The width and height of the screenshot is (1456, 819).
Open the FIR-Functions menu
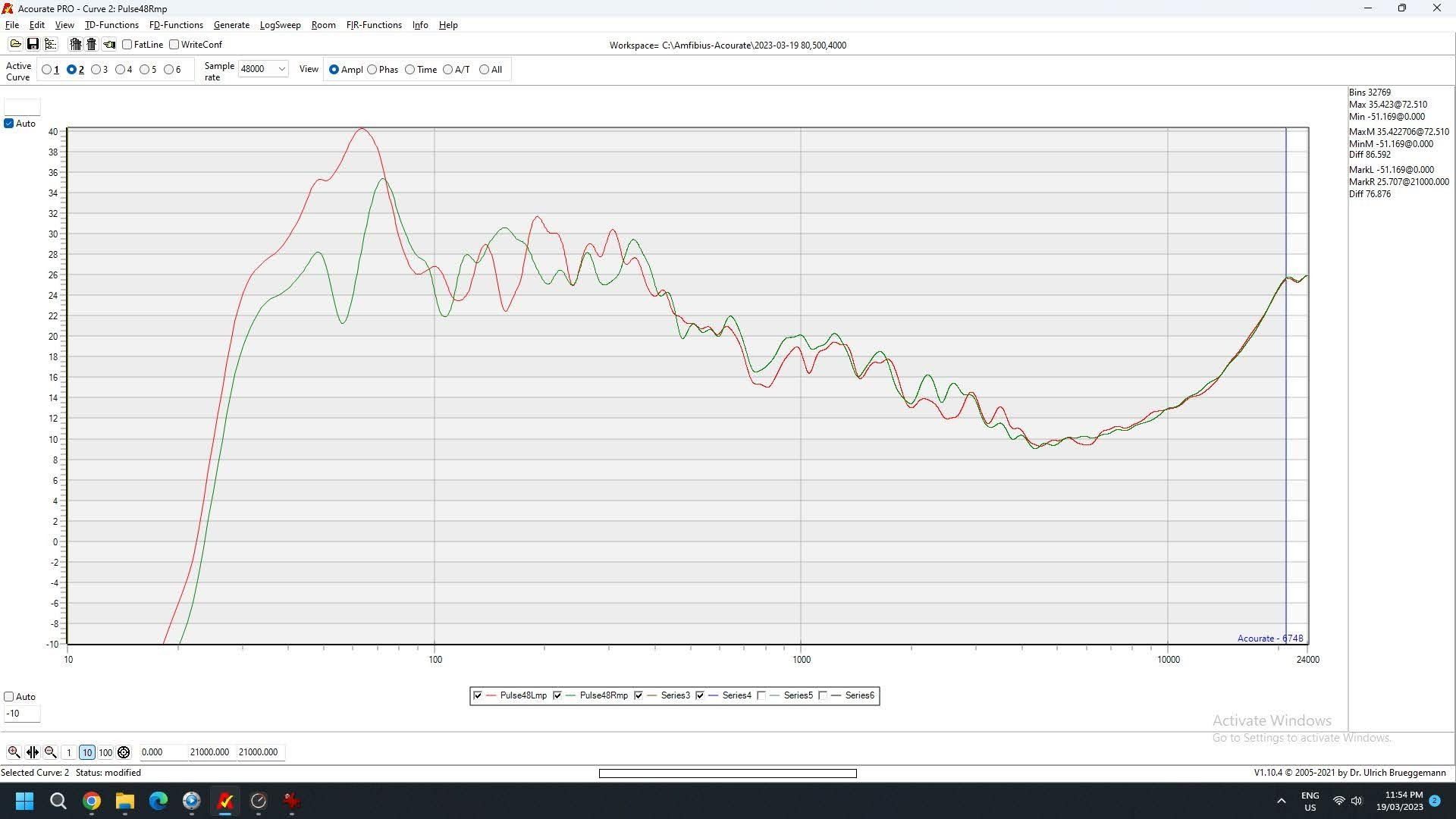click(374, 25)
